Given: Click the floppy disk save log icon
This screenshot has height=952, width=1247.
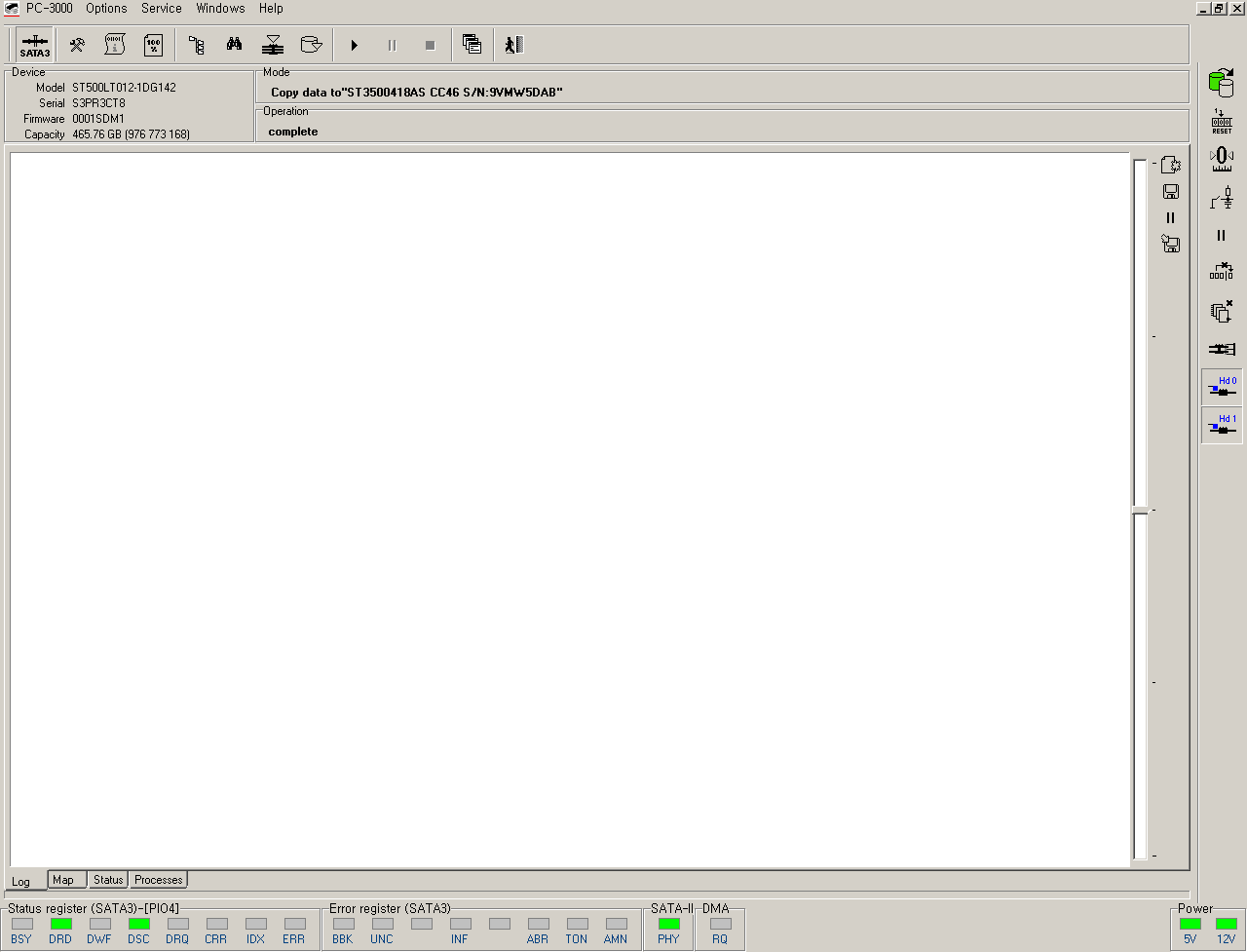Looking at the screenshot, I should click(1171, 192).
